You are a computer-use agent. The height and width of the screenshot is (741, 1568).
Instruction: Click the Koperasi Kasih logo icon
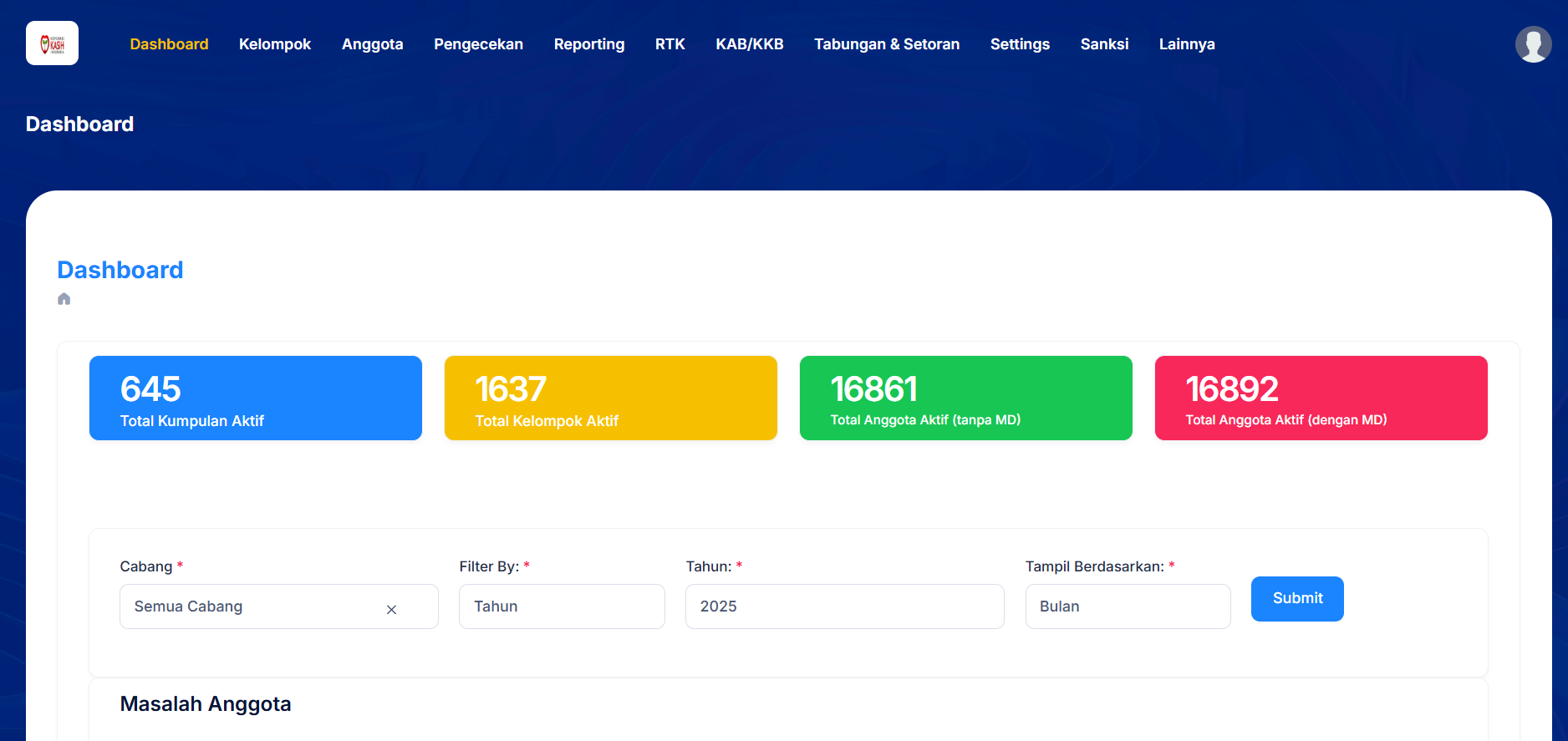52,43
